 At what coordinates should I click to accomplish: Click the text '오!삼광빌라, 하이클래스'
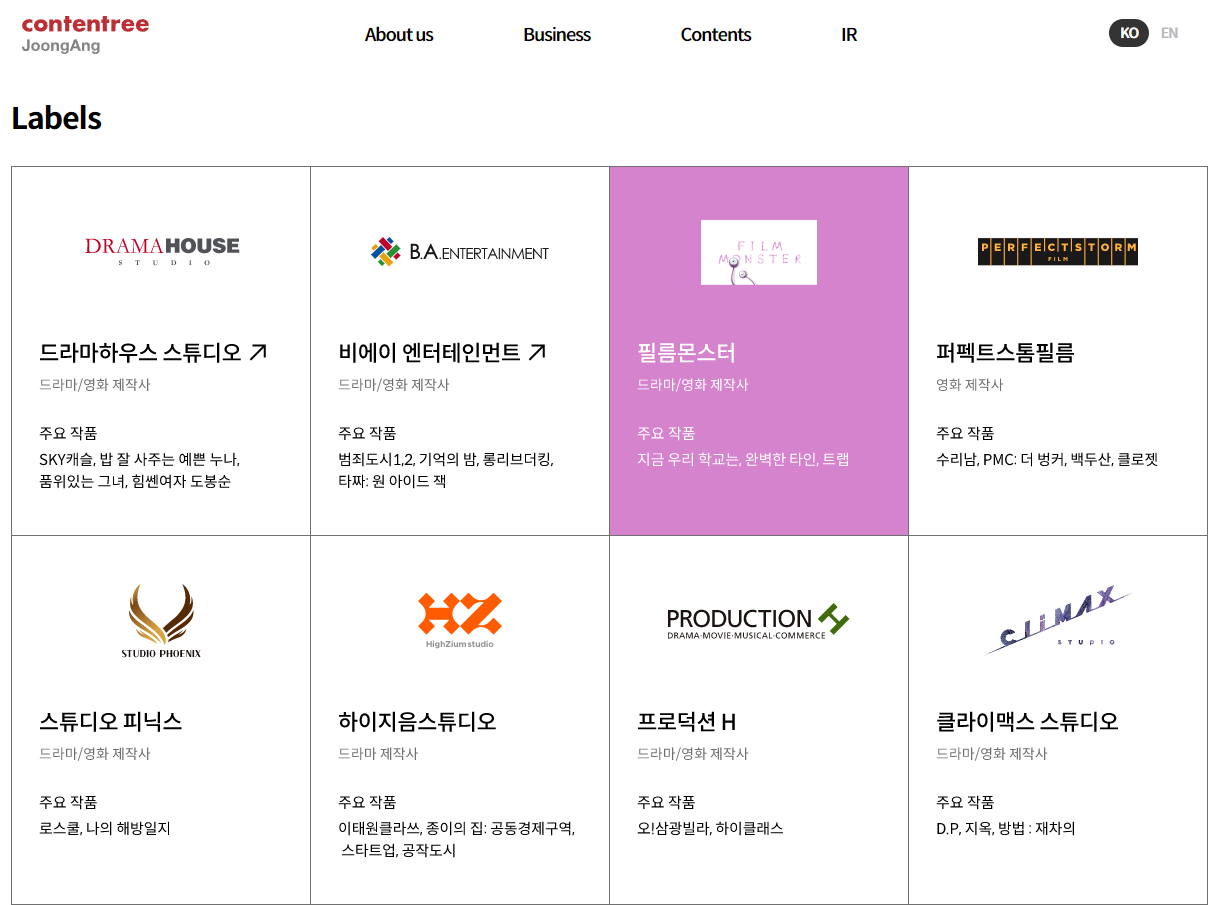point(710,829)
